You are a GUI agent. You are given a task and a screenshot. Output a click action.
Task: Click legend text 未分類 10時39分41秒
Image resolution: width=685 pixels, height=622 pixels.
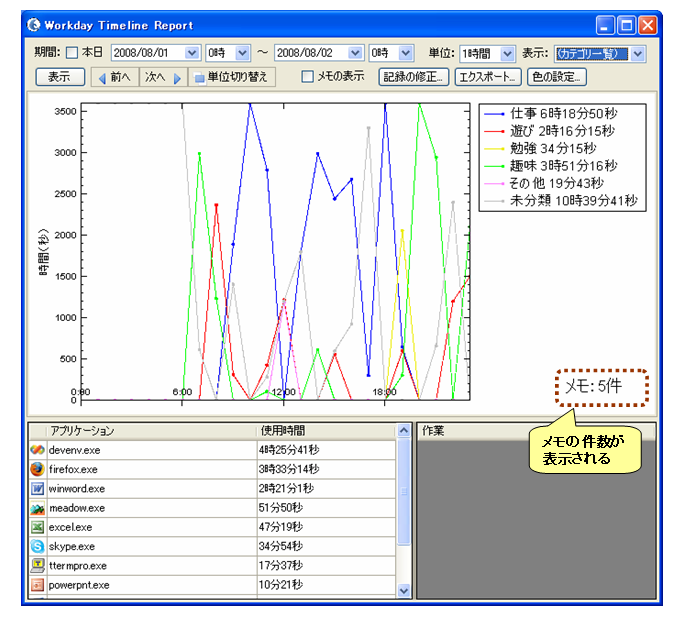574,201
